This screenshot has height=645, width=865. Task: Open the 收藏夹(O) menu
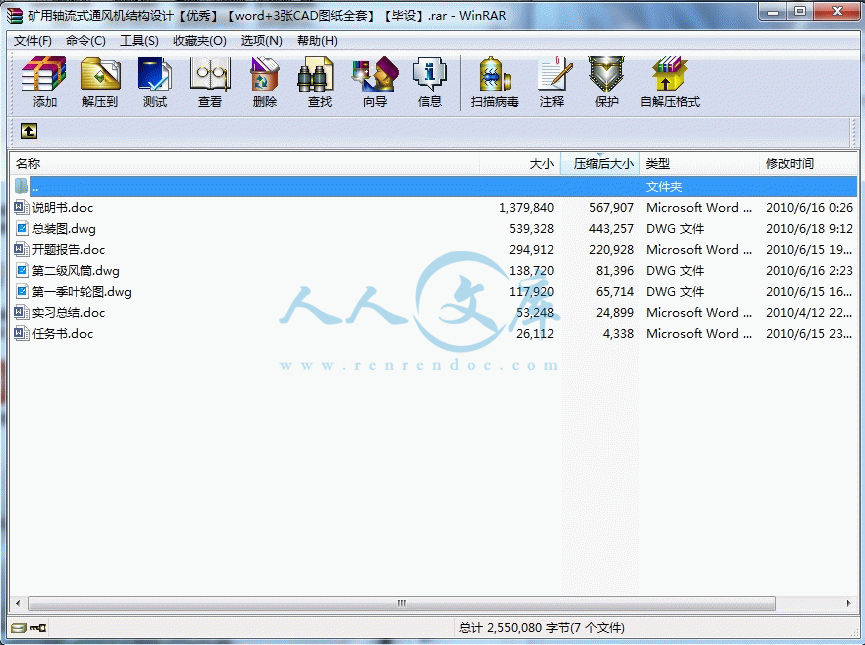click(200, 41)
